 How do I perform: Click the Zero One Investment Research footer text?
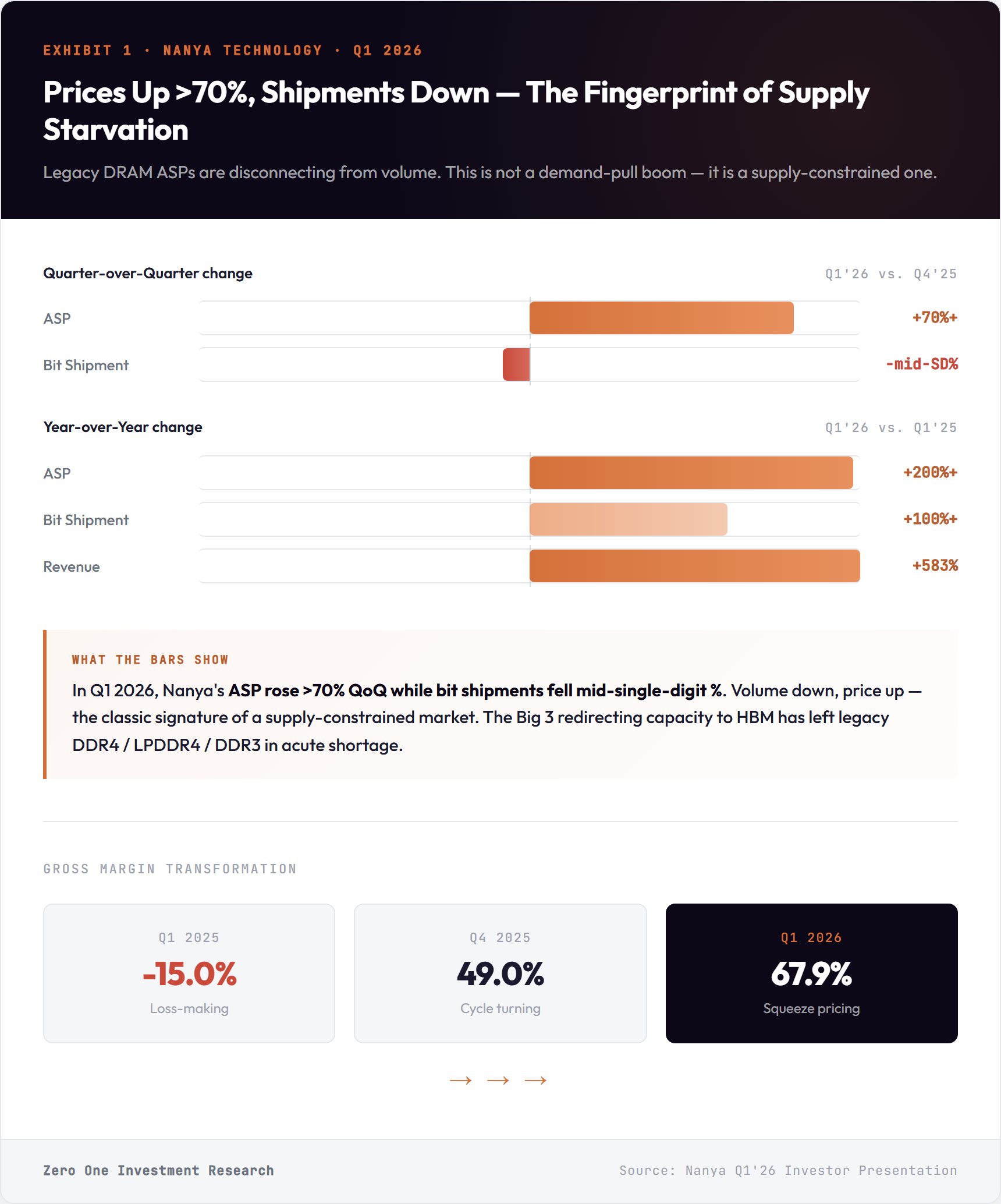158,1170
